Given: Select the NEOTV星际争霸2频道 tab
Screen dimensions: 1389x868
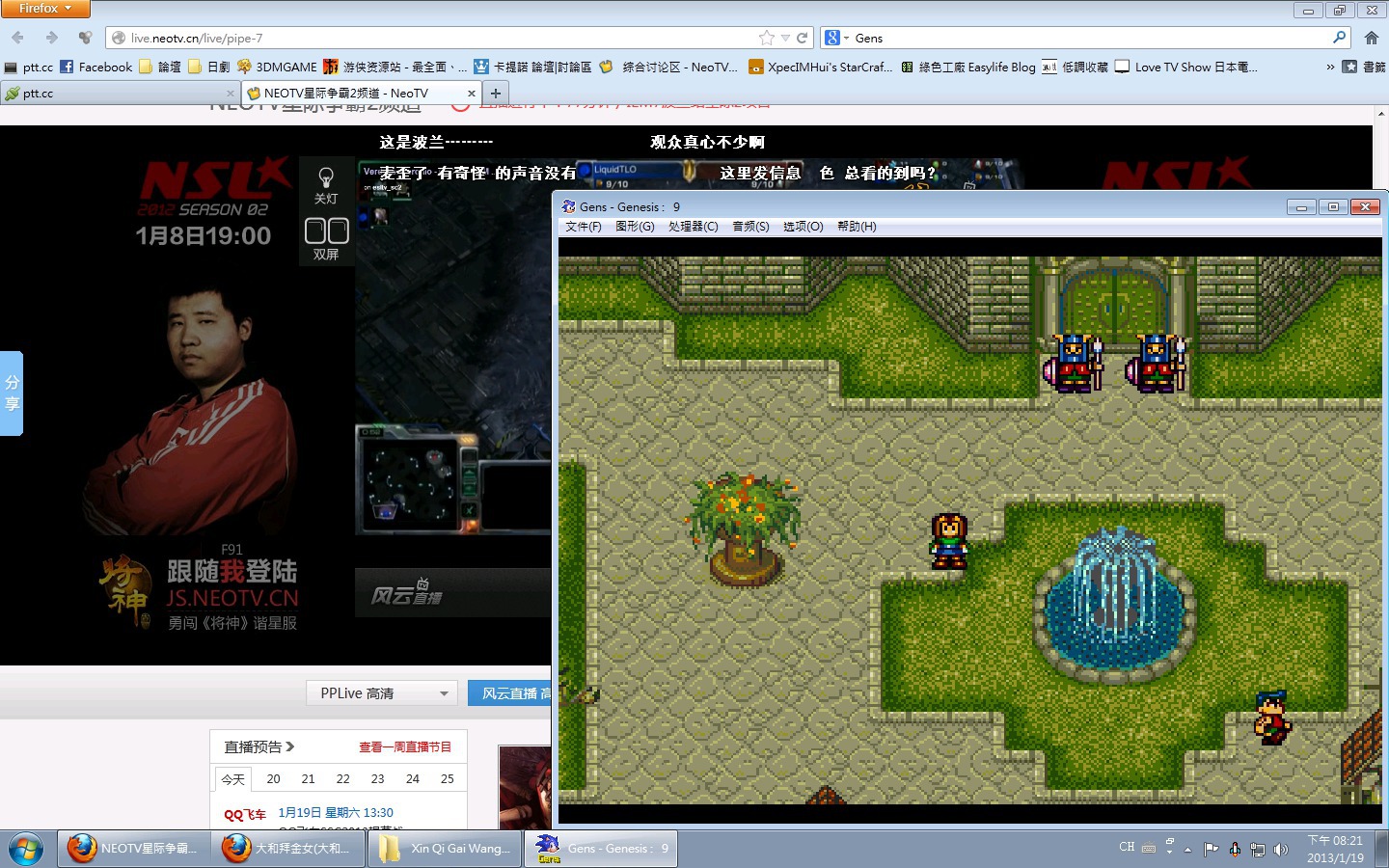Looking at the screenshot, I should pos(361,94).
